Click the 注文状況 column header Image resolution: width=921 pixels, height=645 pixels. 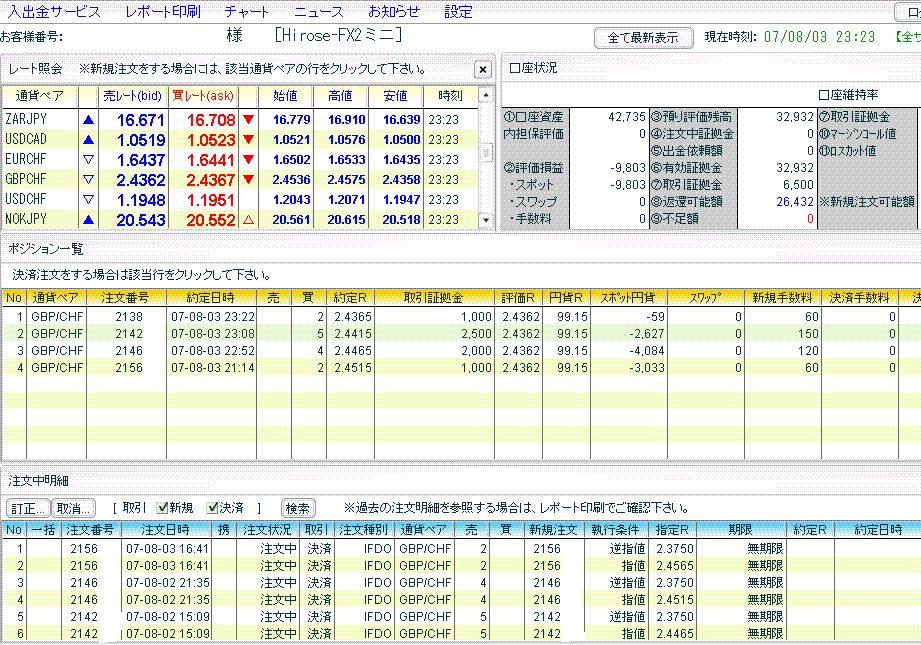click(268, 530)
